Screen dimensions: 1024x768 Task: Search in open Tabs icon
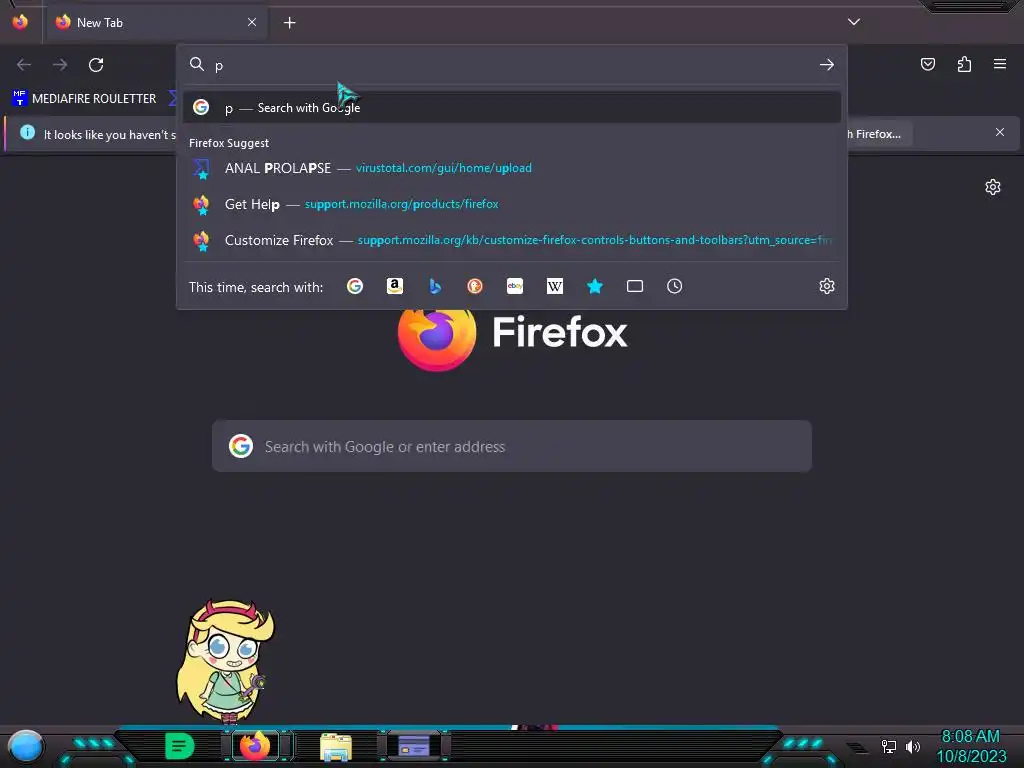coord(635,286)
